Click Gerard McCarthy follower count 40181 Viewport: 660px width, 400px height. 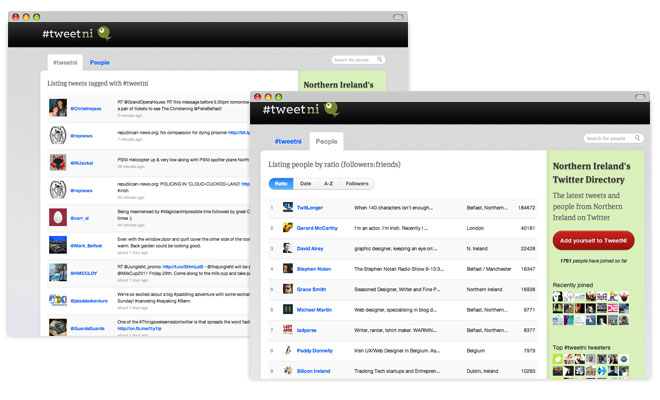tap(528, 228)
